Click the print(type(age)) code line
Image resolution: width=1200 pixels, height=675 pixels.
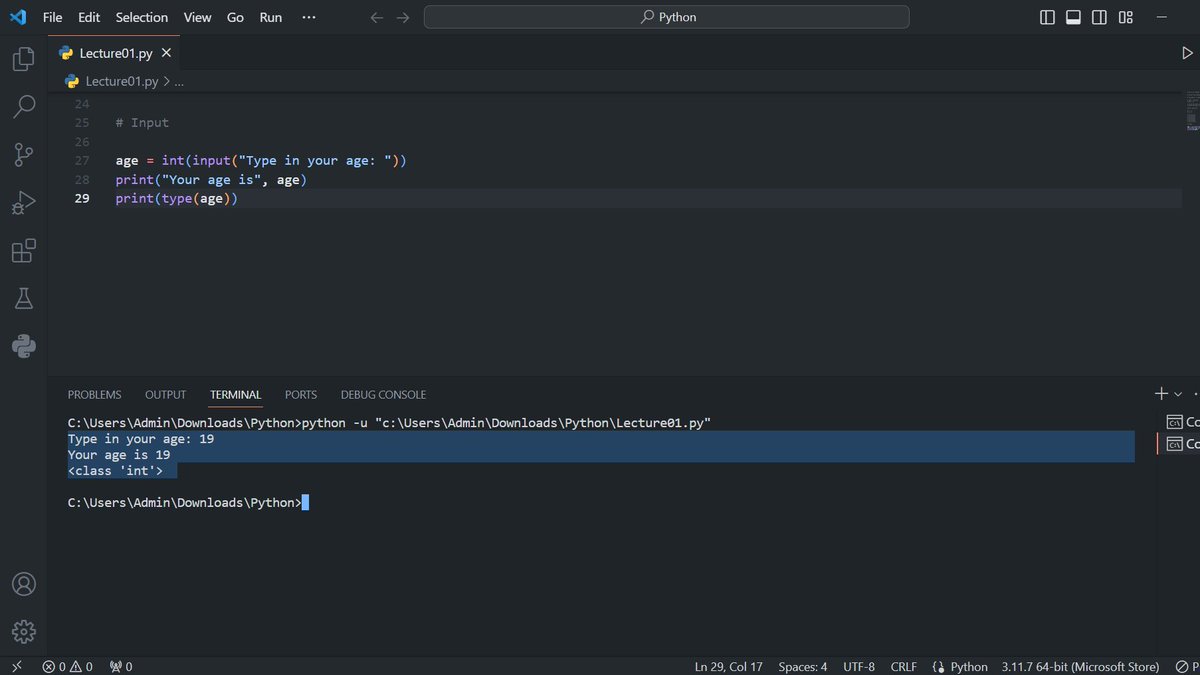(177, 198)
